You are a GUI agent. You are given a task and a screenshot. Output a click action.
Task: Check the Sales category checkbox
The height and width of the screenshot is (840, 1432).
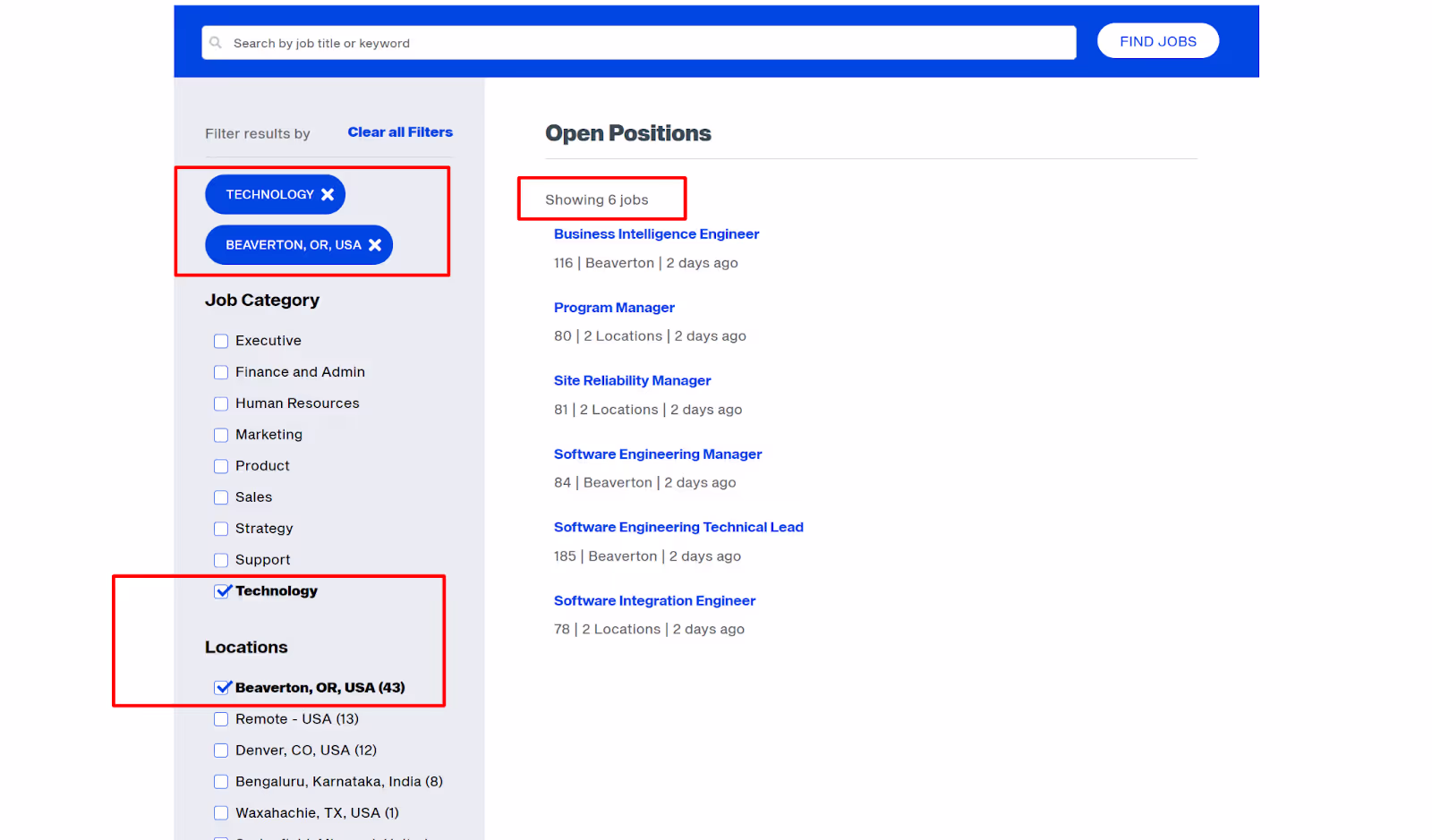point(221,497)
